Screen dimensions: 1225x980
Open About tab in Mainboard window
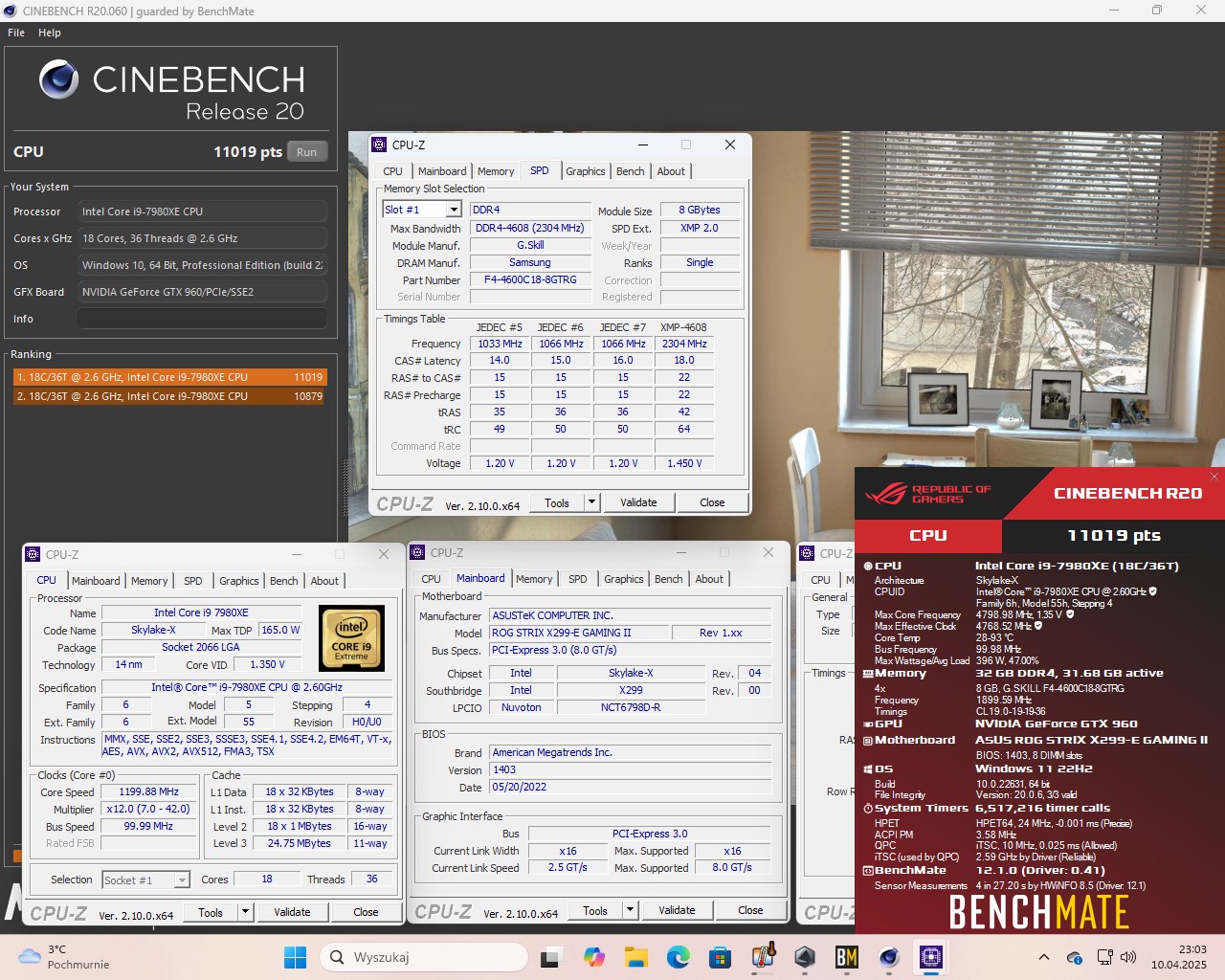(x=709, y=579)
